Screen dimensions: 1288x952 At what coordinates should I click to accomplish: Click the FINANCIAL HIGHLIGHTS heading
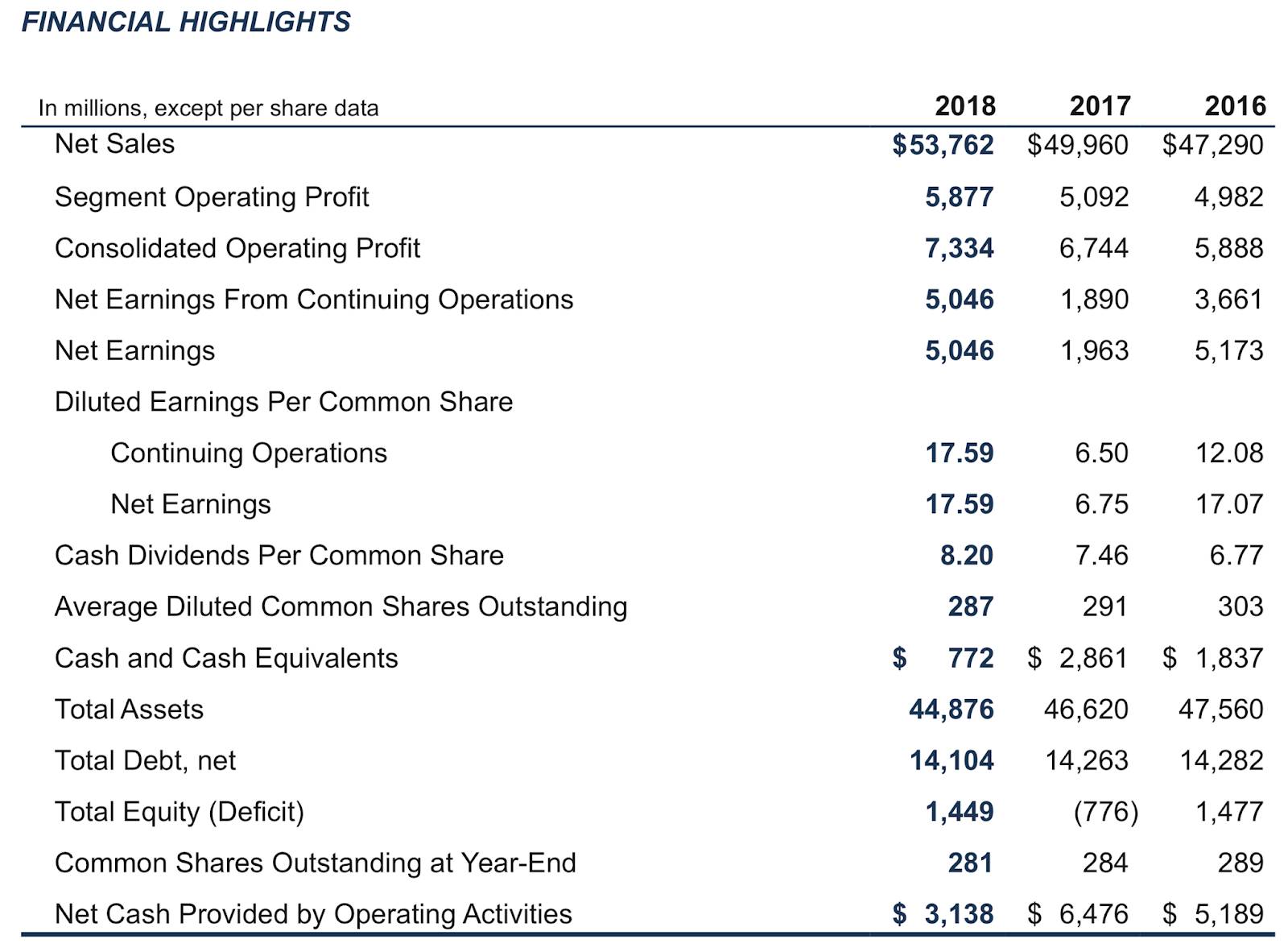tap(186, 22)
